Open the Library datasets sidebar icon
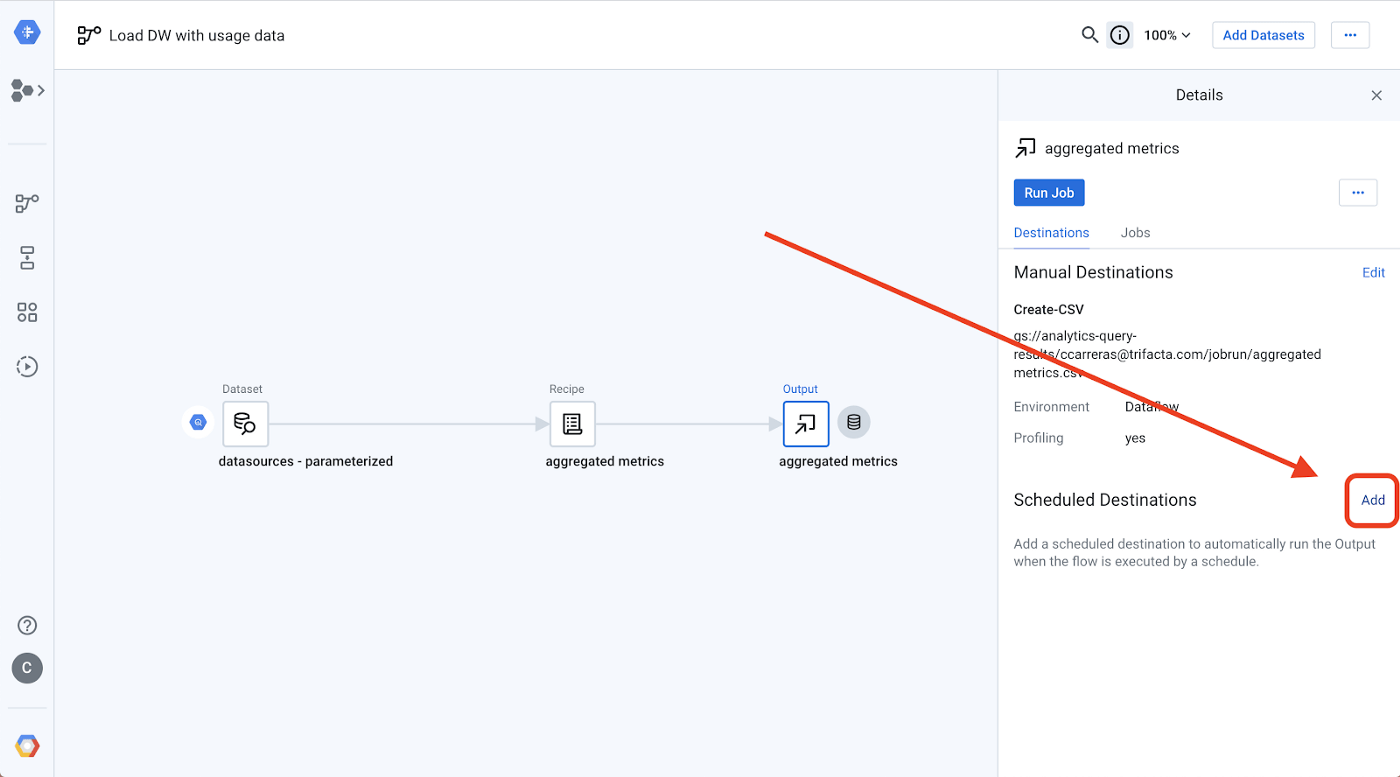The width and height of the screenshot is (1400, 777). click(x=27, y=312)
